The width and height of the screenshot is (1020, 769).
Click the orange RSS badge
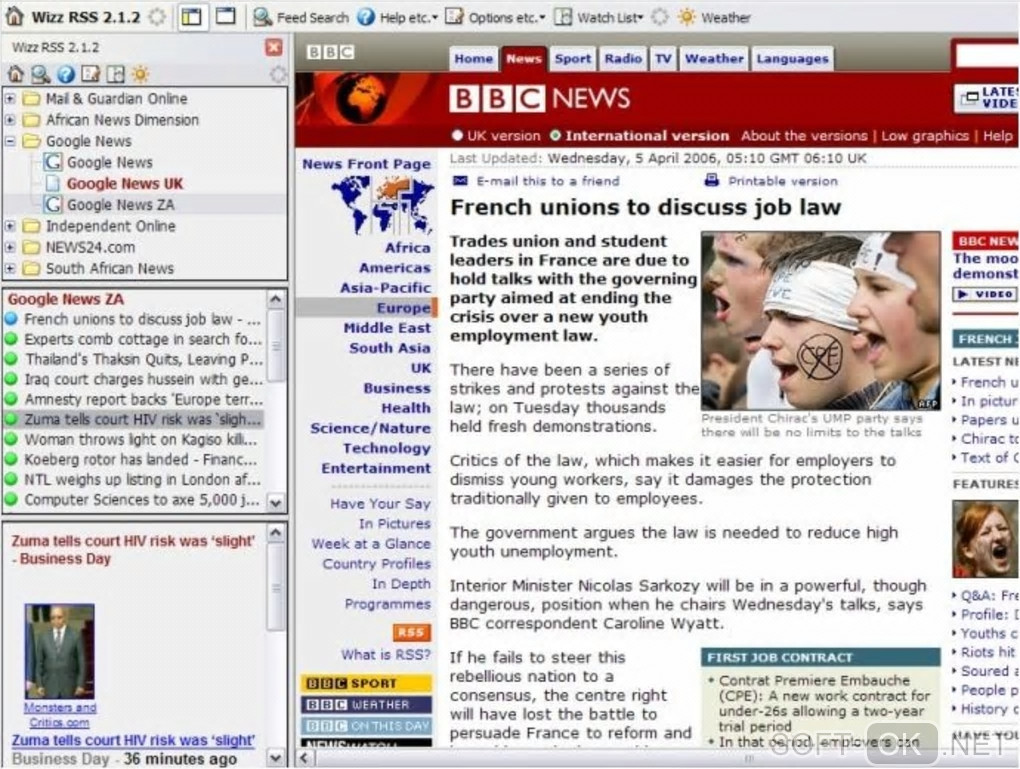pyautogui.click(x=411, y=632)
